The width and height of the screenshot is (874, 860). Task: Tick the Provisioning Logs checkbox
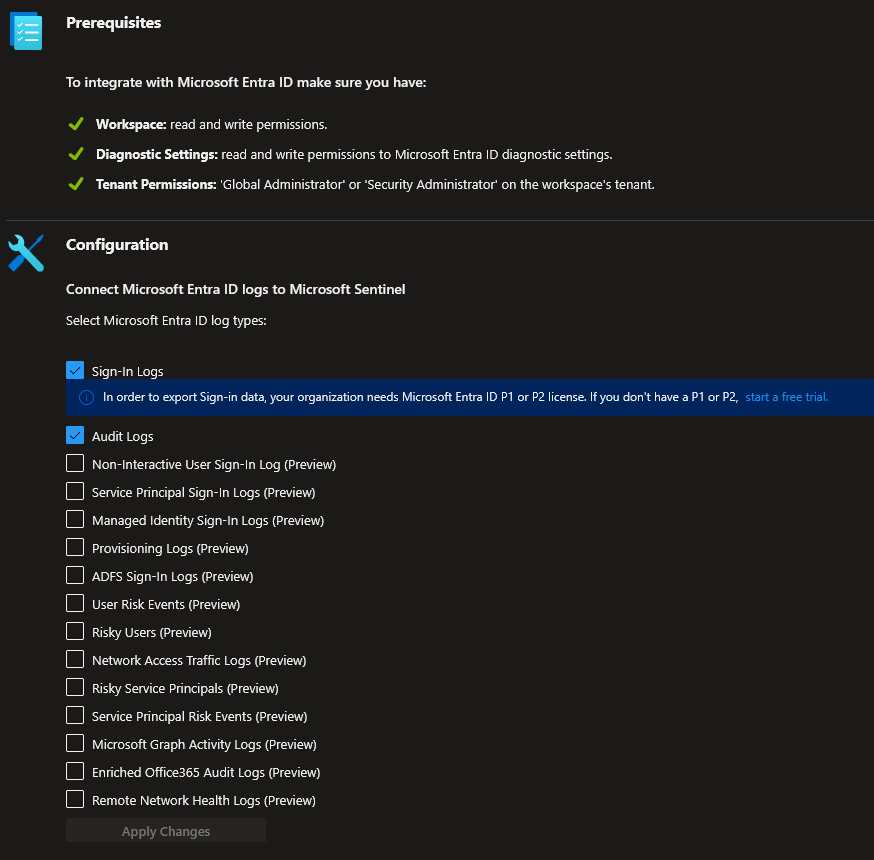pos(75,547)
